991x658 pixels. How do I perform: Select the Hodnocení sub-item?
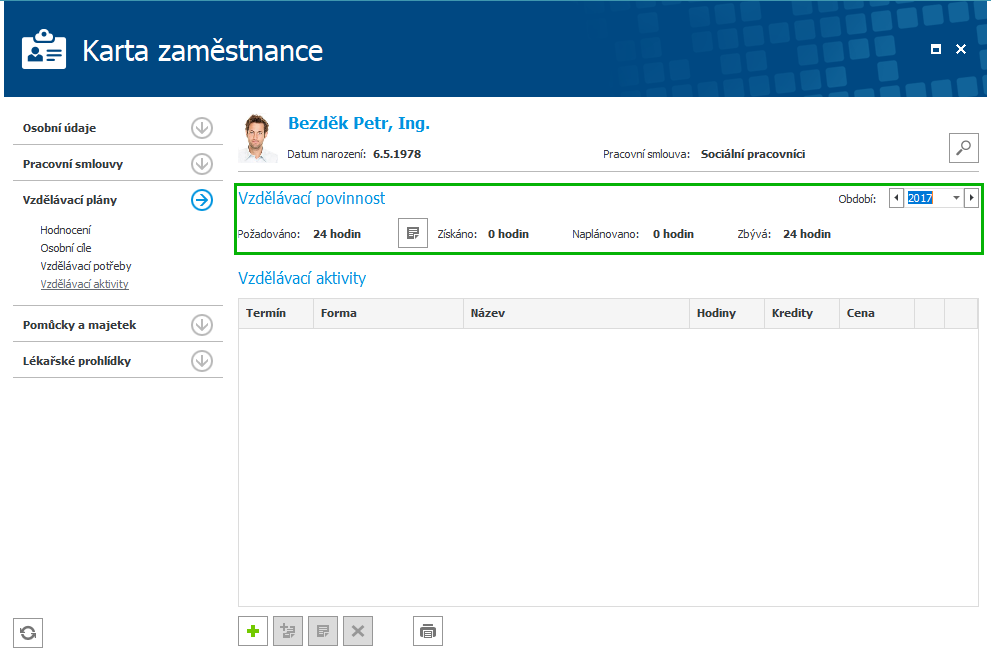pyautogui.click(x=66, y=230)
